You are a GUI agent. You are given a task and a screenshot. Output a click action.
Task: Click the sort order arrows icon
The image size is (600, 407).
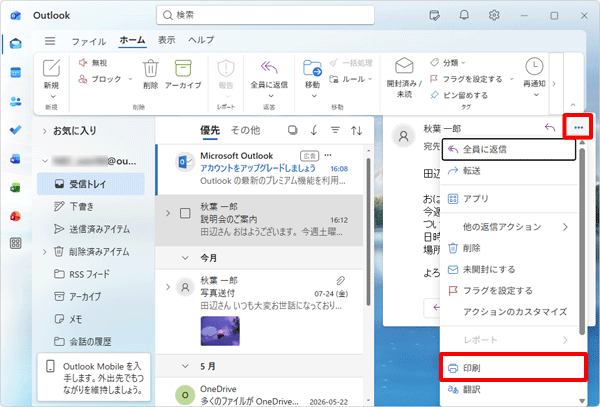pyautogui.click(x=357, y=130)
